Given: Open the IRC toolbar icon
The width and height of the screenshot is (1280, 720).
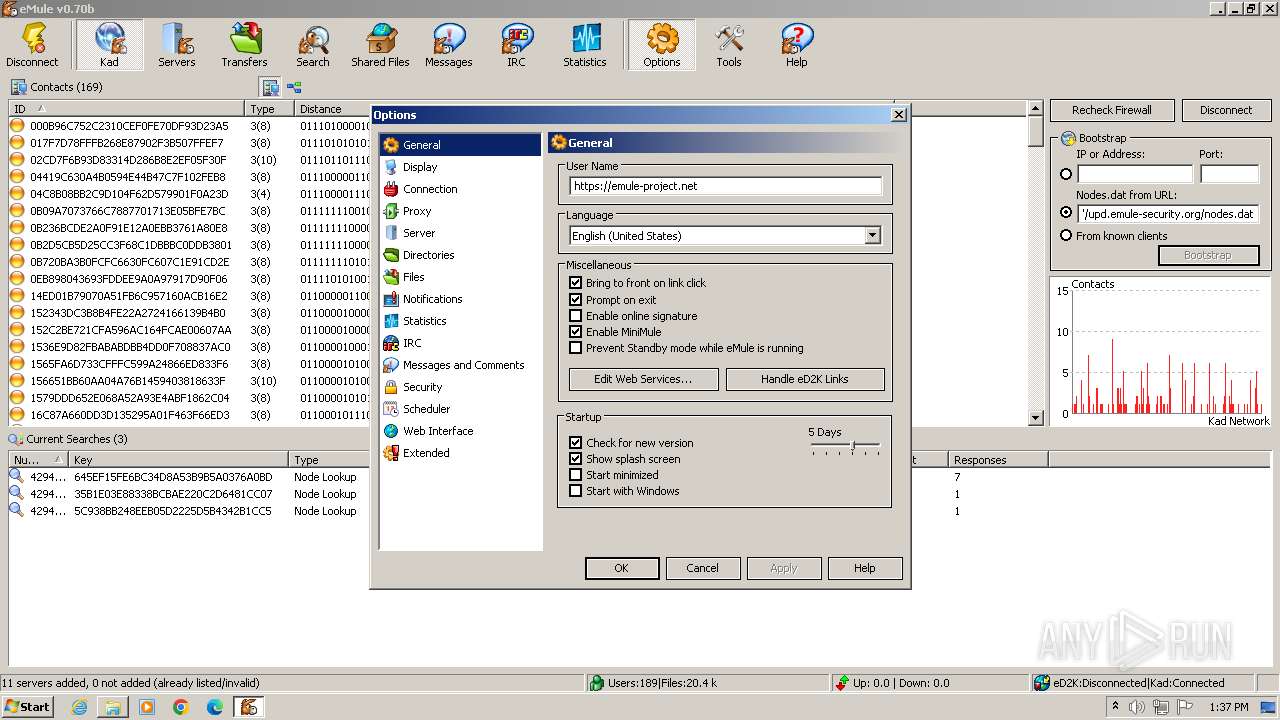Looking at the screenshot, I should click(x=517, y=45).
